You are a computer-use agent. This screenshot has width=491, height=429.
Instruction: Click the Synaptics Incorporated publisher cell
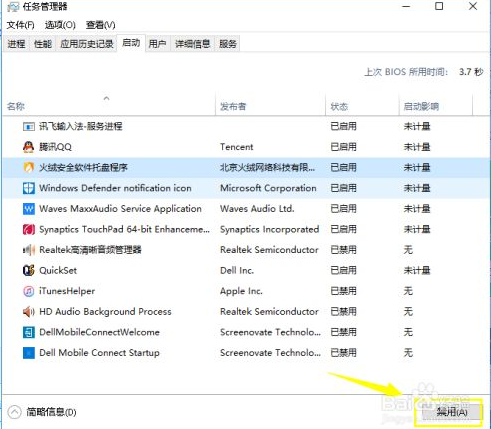click(270, 229)
